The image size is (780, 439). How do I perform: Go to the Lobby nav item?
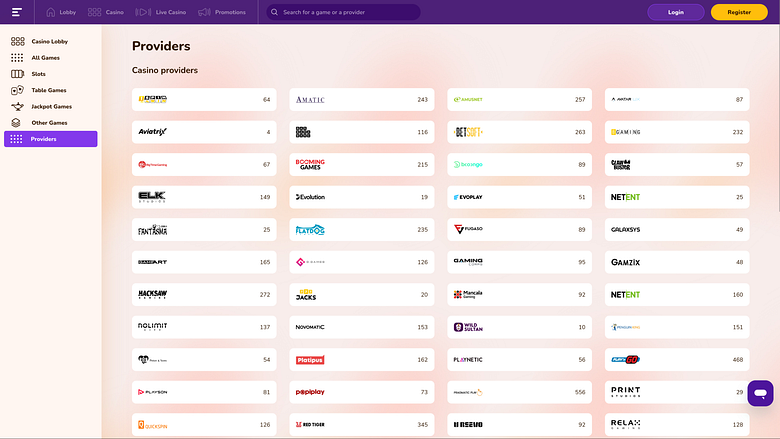(x=61, y=12)
